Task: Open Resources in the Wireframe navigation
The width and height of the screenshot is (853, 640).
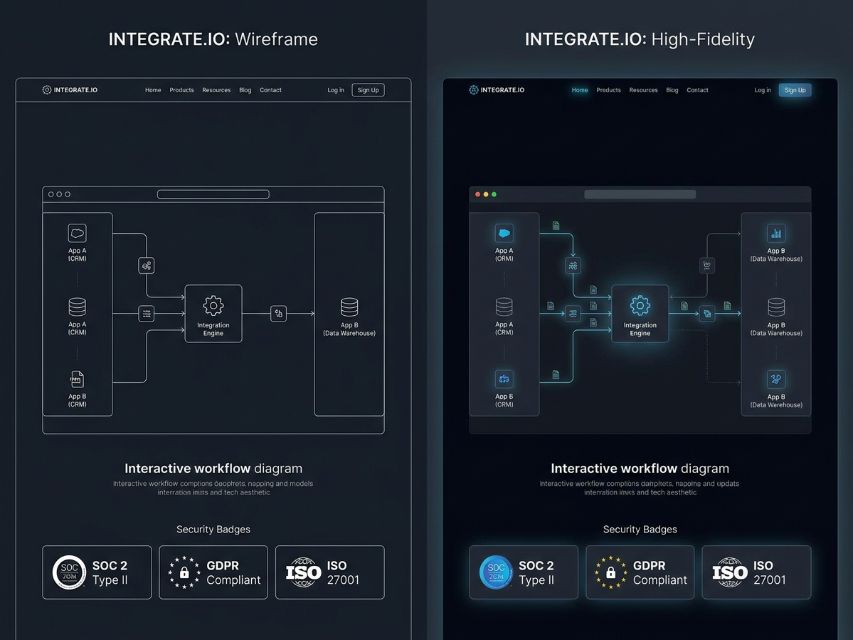Action: [x=217, y=90]
